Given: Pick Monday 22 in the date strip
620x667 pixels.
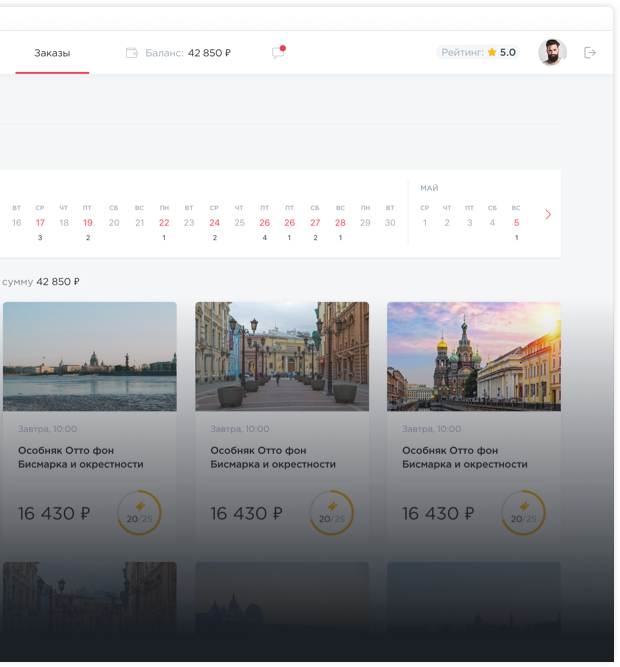Looking at the screenshot, I should tap(164, 223).
